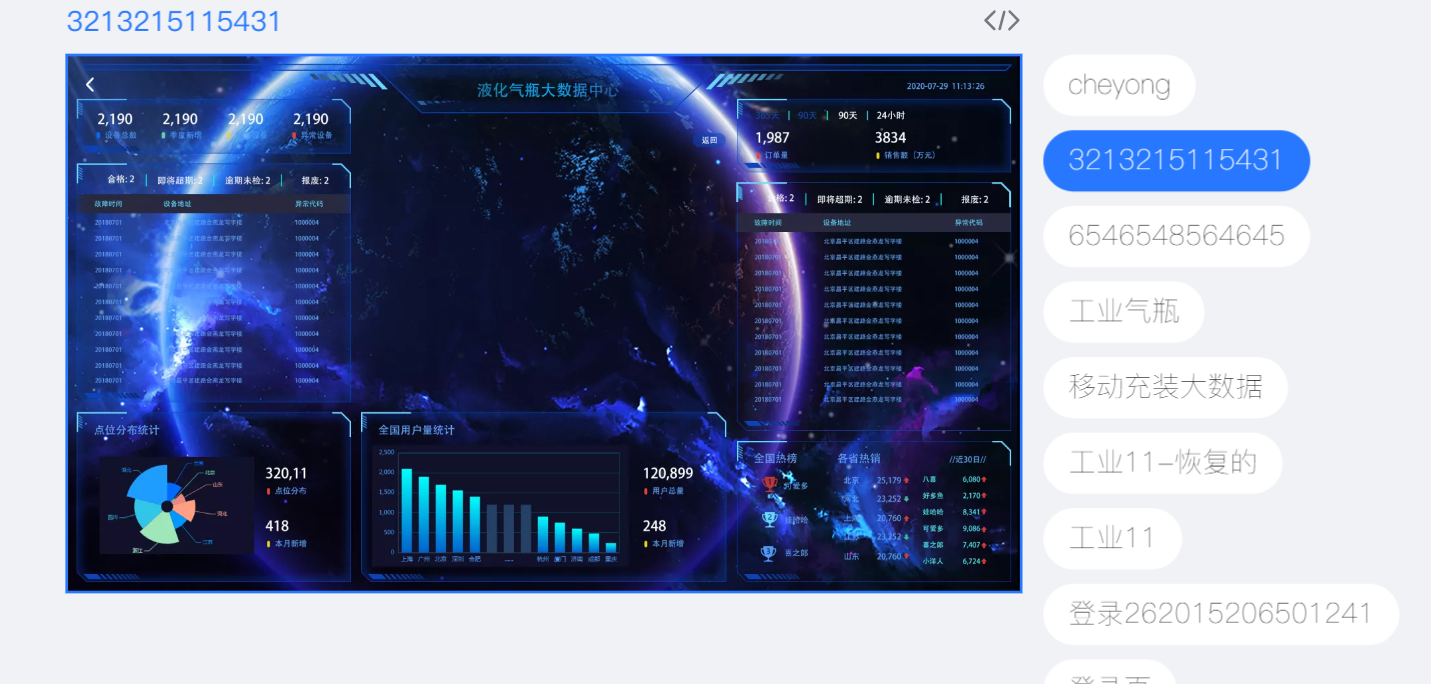Click the 各省热销 heading
Image resolution: width=1431 pixels, height=684 pixels.
tap(858, 459)
